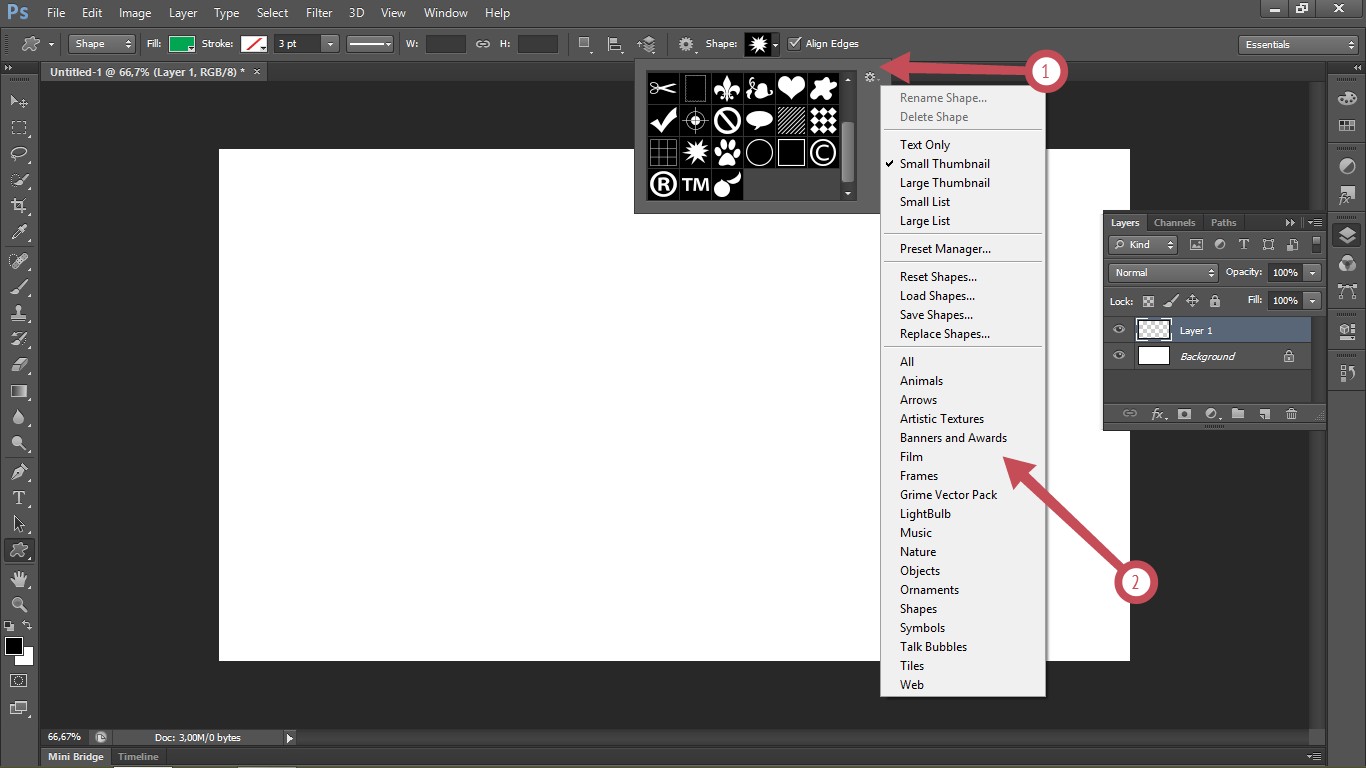Select the Spot Healing Brush tool

tap(19, 261)
